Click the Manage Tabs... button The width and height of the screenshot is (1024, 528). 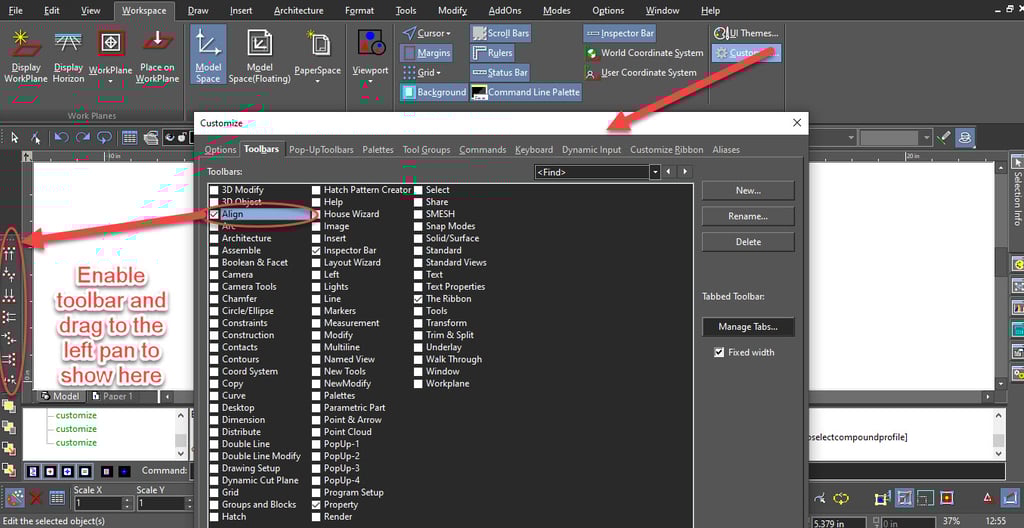pyautogui.click(x=748, y=327)
